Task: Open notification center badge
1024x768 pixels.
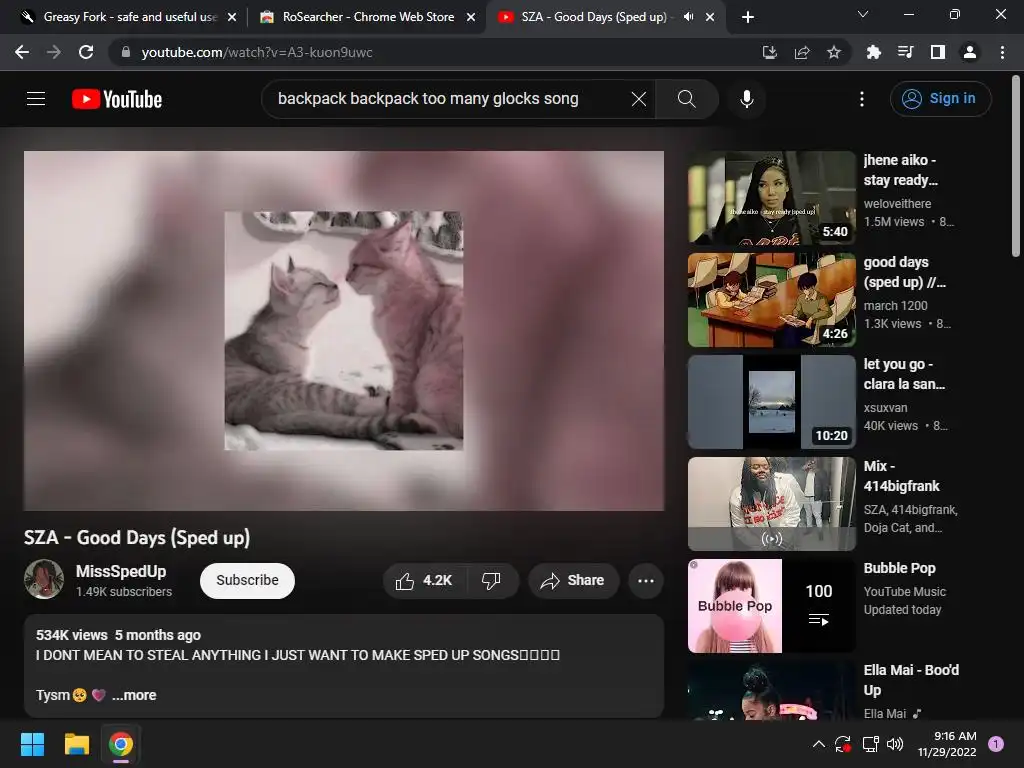Action: [996, 744]
